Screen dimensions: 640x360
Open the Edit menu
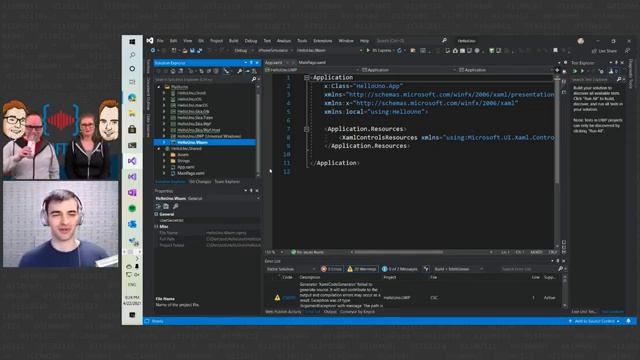click(x=173, y=41)
